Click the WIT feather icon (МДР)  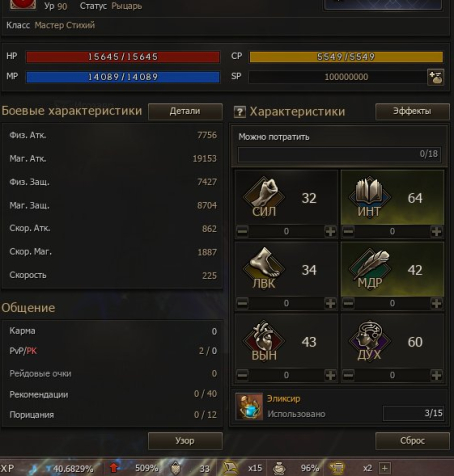point(369,267)
